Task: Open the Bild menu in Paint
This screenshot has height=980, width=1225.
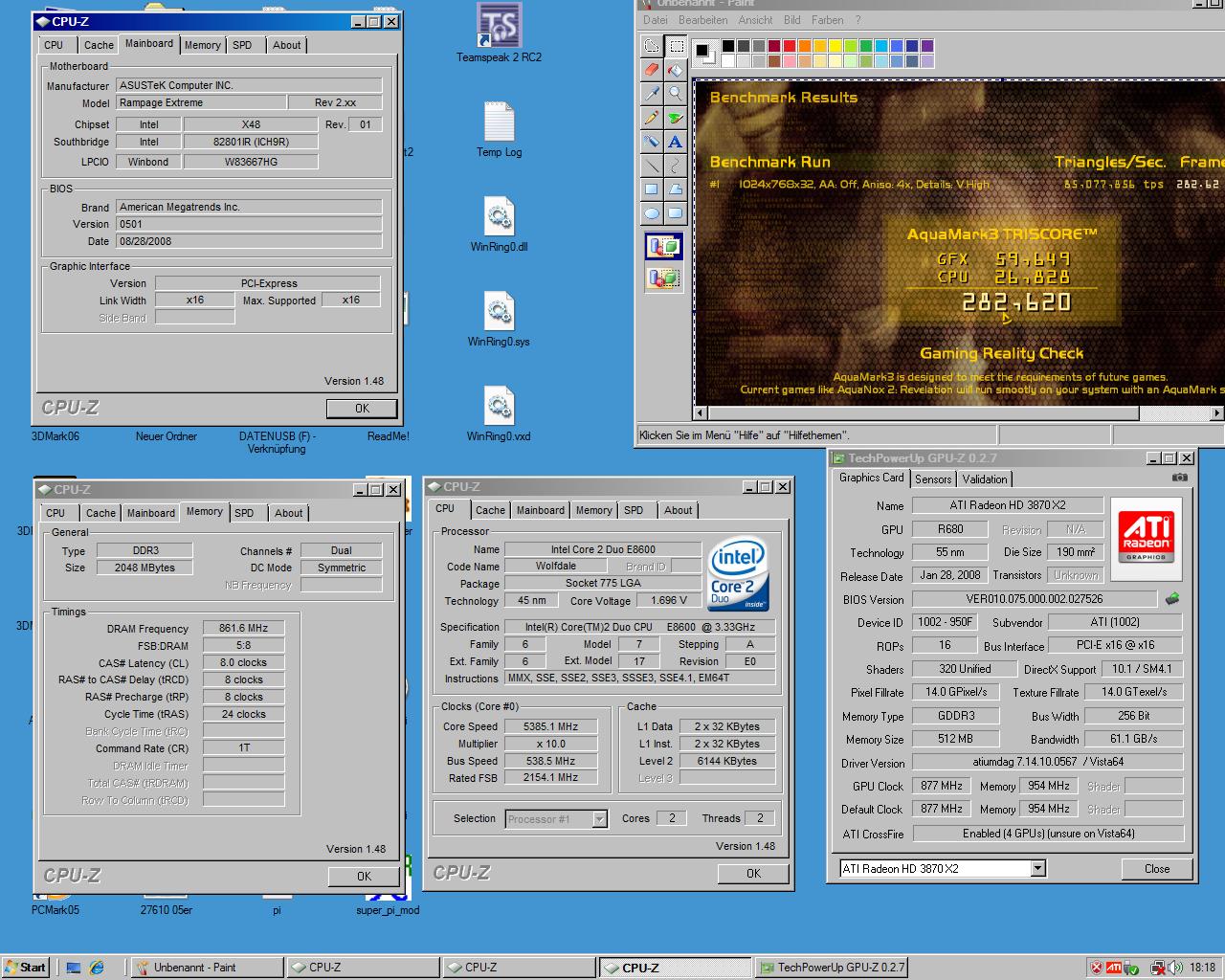Action: coord(792,20)
